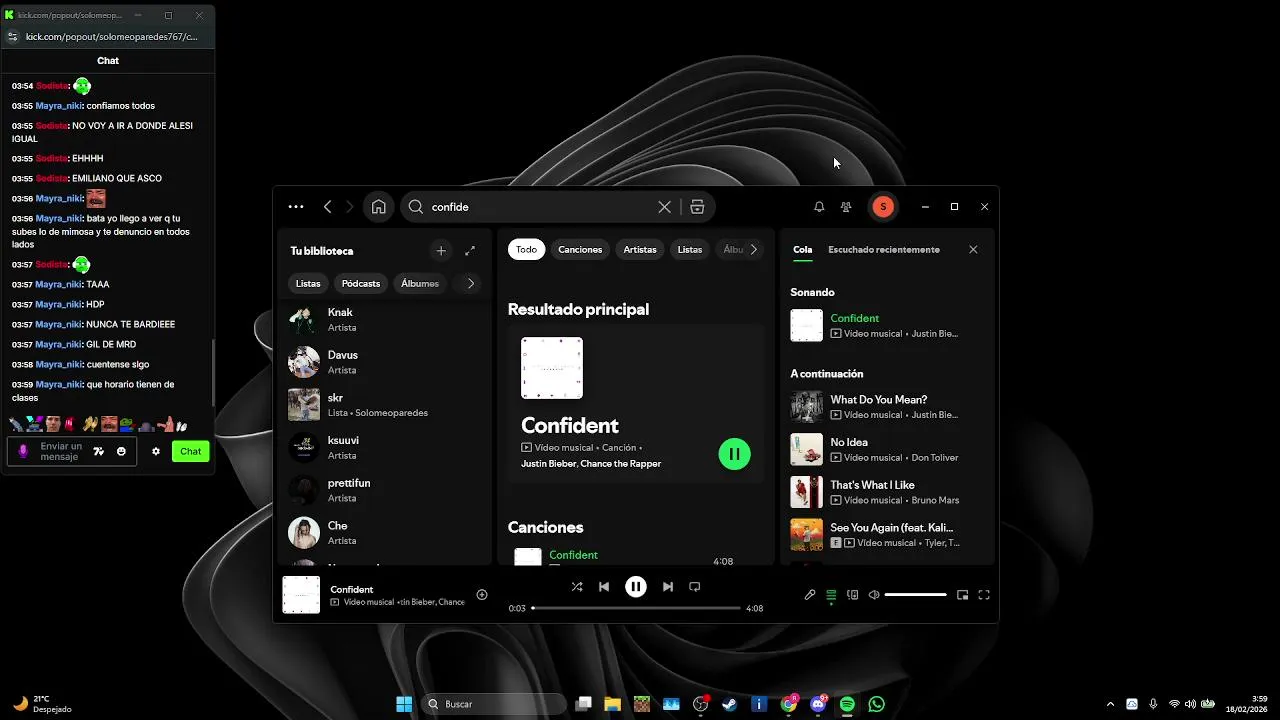Viewport: 1280px width, 720px height.
Task: Toggle repeat in the player bar
Action: (695, 587)
